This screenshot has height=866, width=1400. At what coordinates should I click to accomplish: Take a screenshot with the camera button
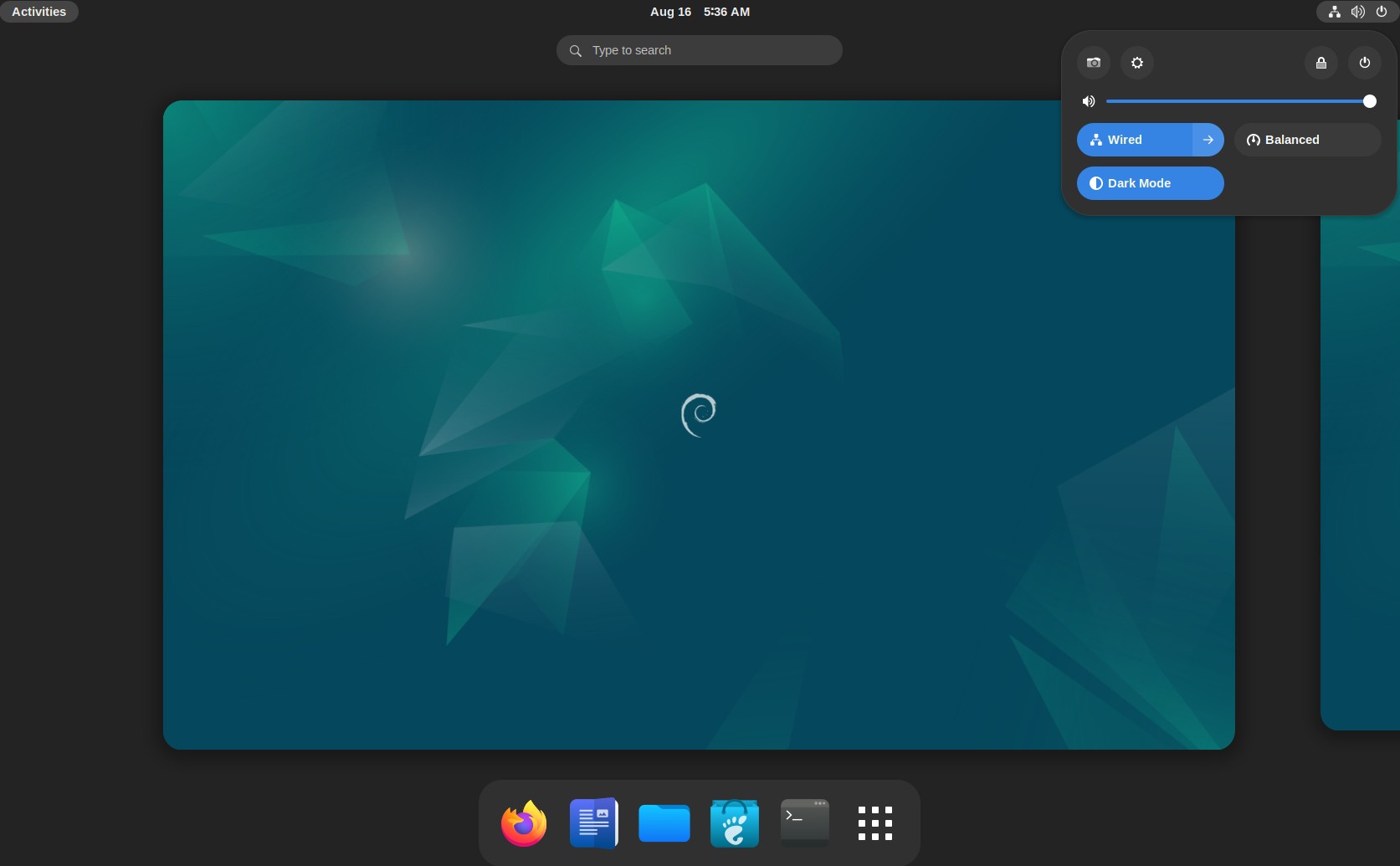1094,63
